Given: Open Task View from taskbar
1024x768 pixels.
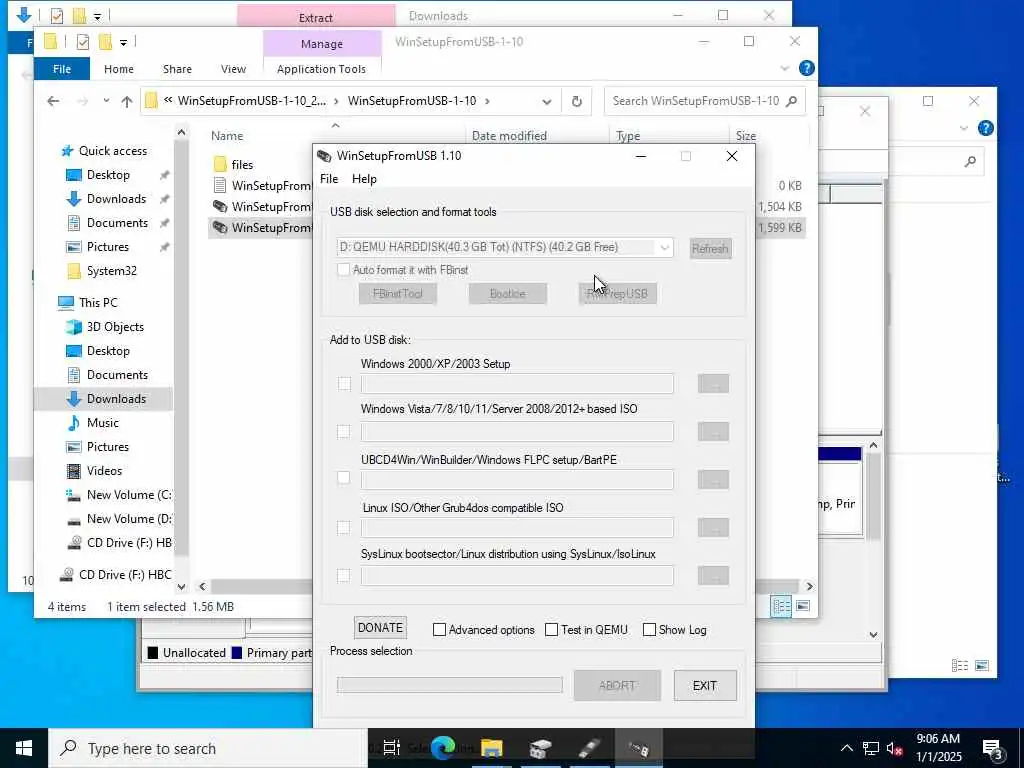Looking at the screenshot, I should (x=392, y=748).
